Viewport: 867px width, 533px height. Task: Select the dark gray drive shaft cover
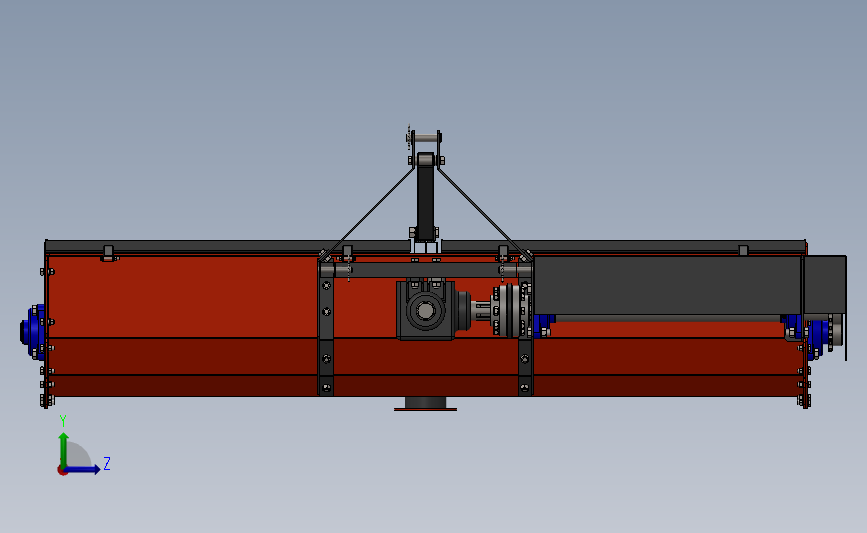coord(667,285)
